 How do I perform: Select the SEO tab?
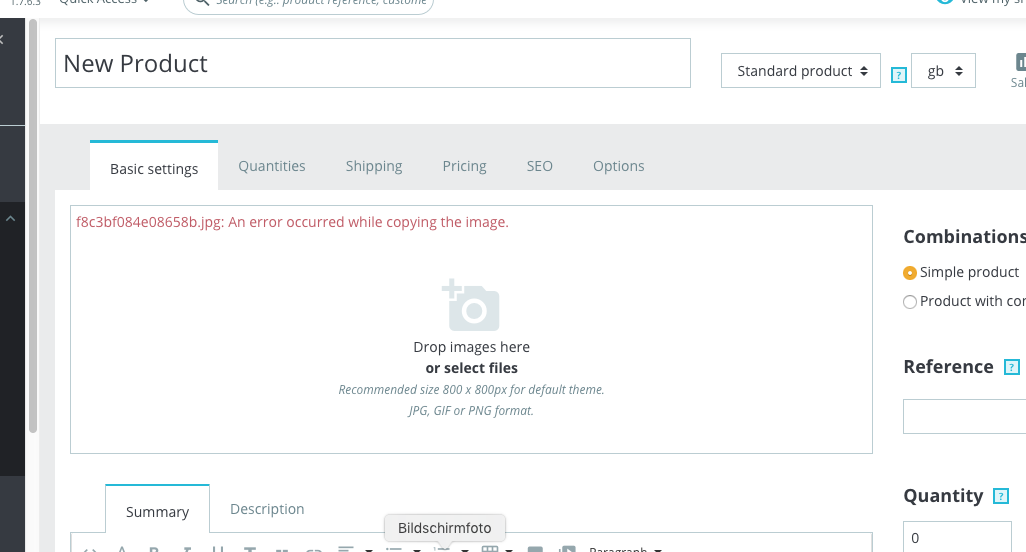point(539,166)
